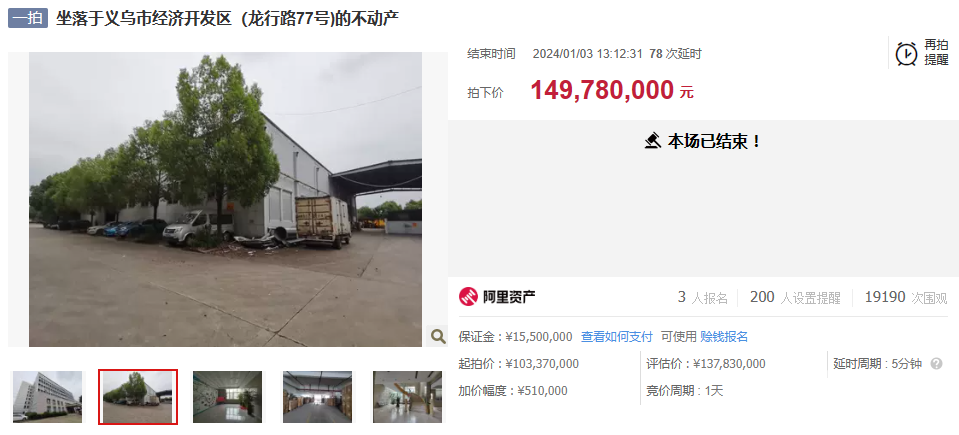Viewport: 959px width, 435px height.
Task: Click the 200 人设置提醒 reminder count
Action: pyautogui.click(x=795, y=297)
